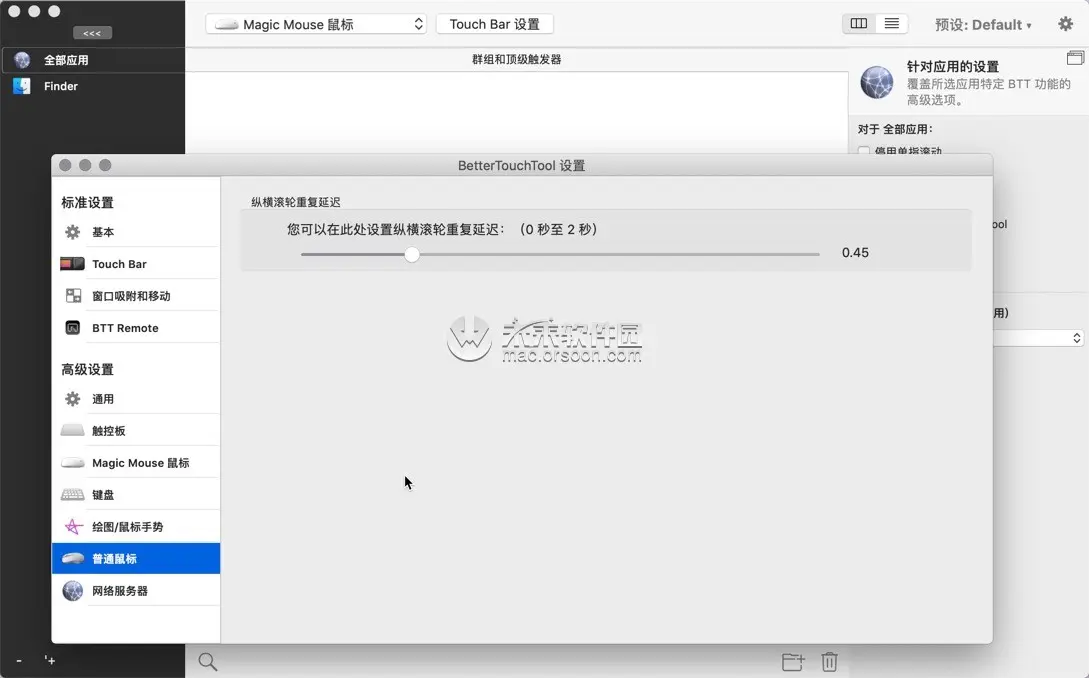Click the 针对应用的设置 heading

(952, 67)
